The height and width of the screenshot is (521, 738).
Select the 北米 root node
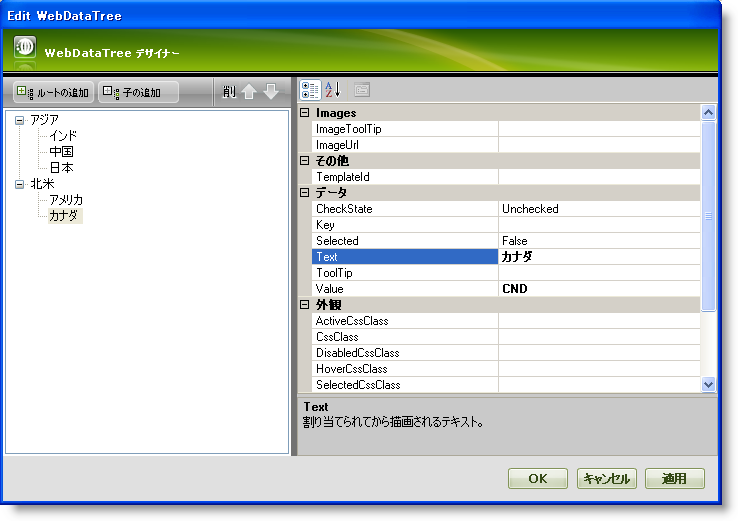(x=42, y=184)
